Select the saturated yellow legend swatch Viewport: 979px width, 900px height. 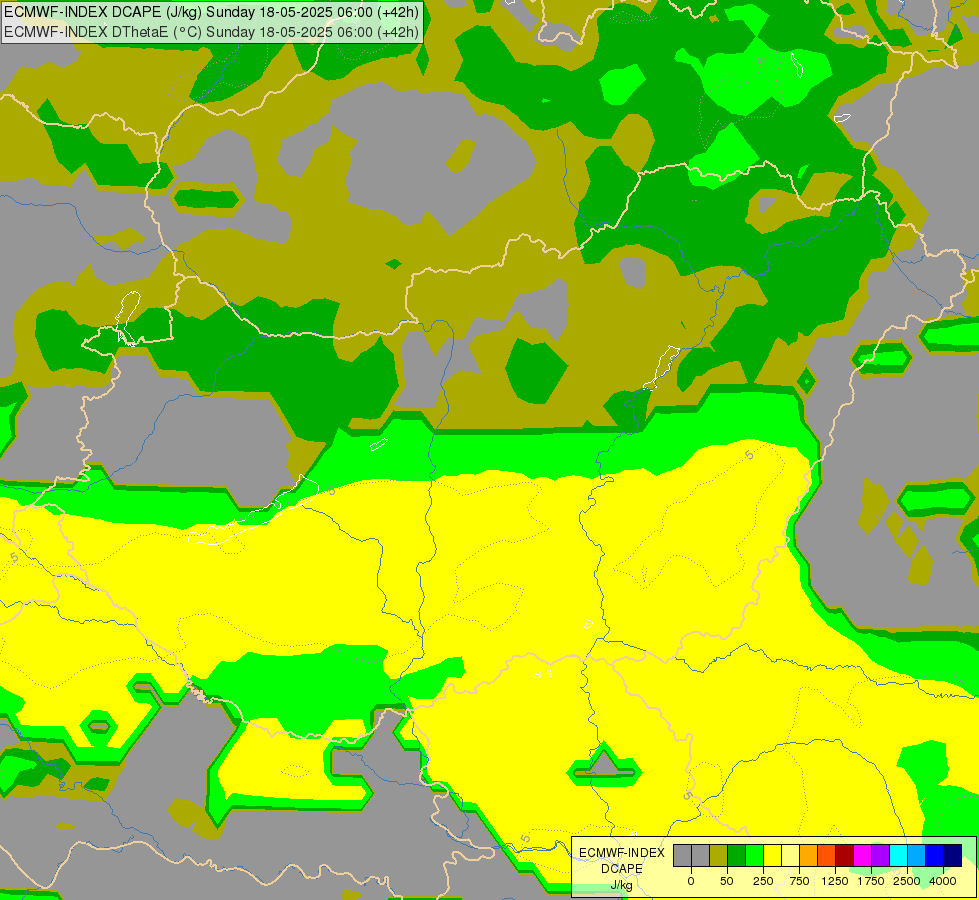coord(772,856)
